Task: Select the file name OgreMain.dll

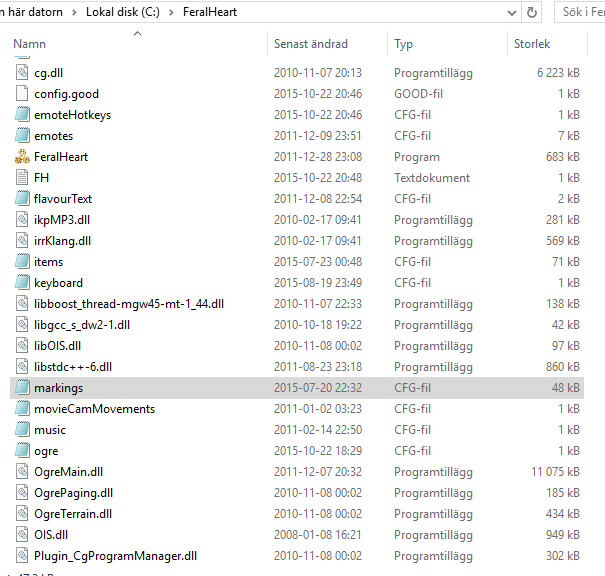Action: tap(68, 472)
